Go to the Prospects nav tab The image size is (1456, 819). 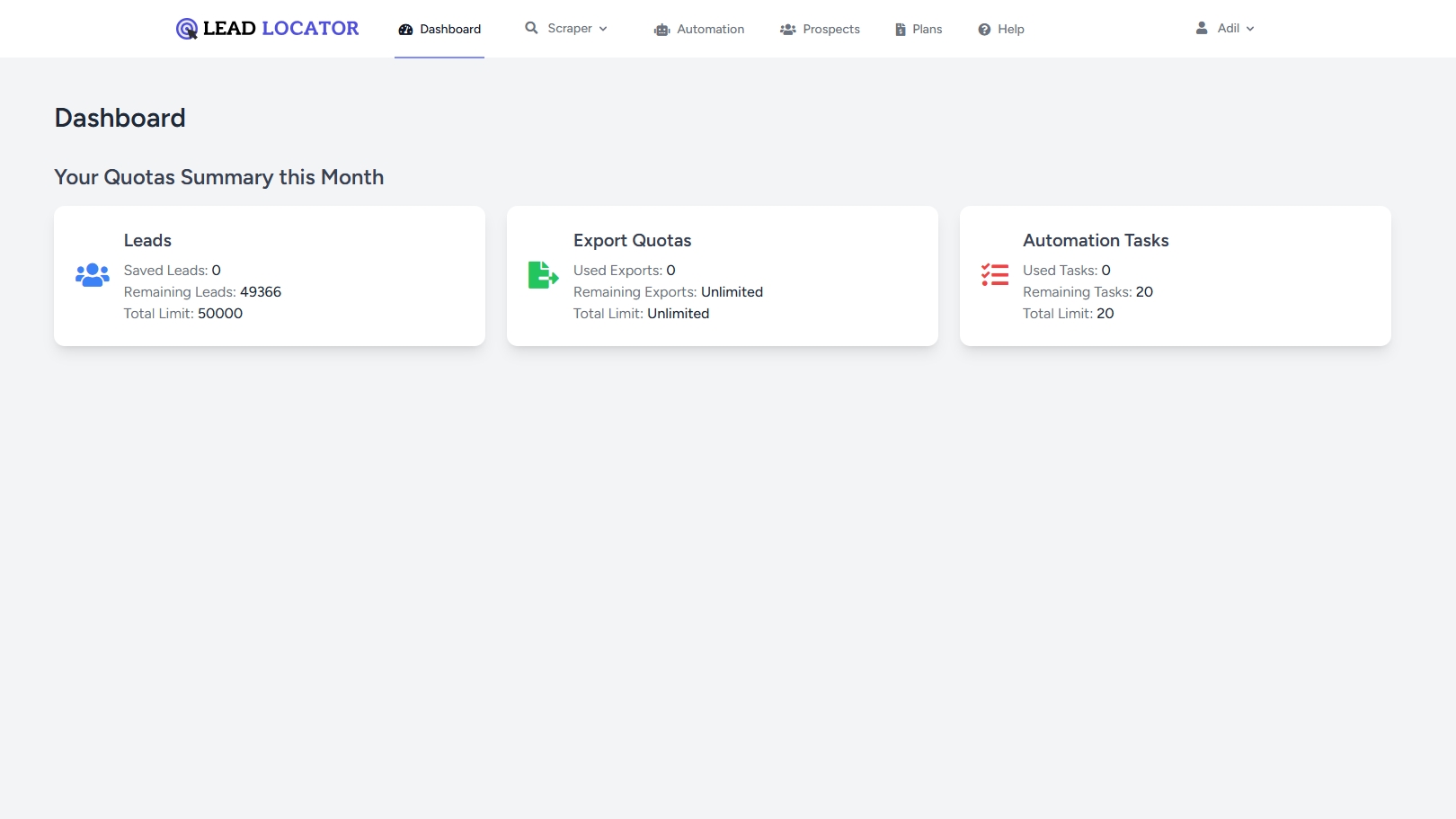[x=830, y=30]
